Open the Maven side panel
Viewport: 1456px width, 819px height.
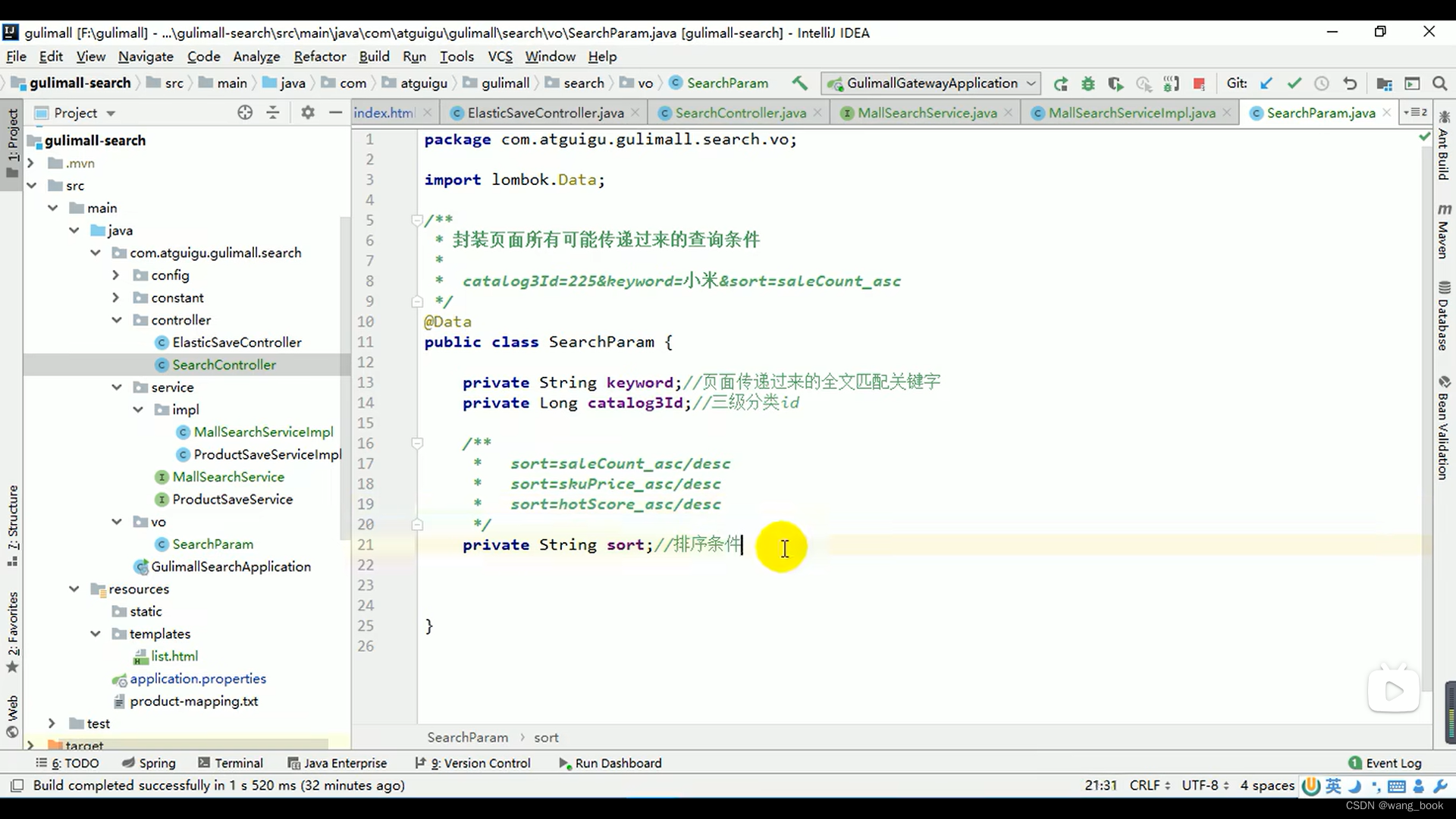click(1444, 231)
